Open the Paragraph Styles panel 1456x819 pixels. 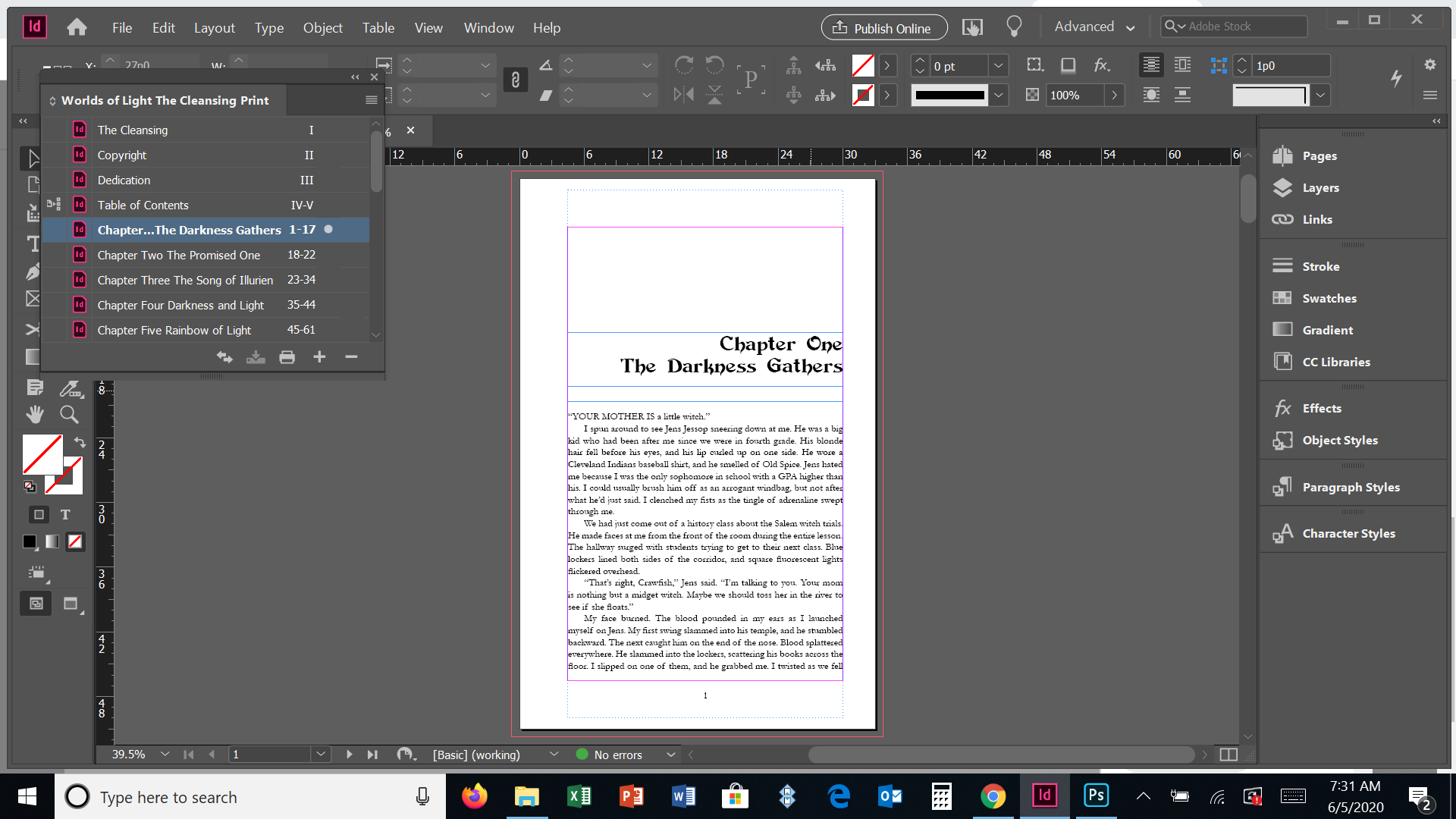1350,487
